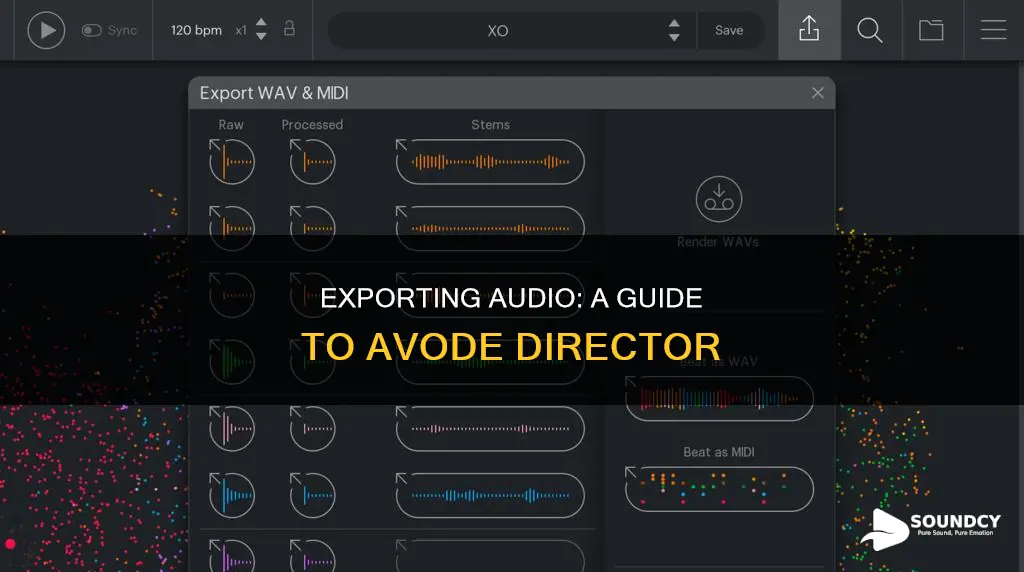Viewport: 1024px width, 572px height.
Task: Decrease tempo multiplier with the down arrow
Action: (261, 37)
